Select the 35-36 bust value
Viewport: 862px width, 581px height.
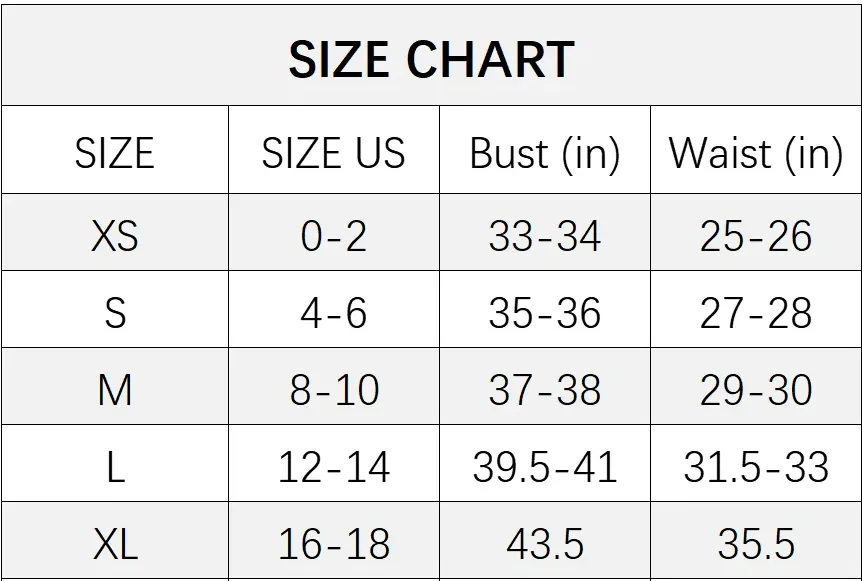545,313
